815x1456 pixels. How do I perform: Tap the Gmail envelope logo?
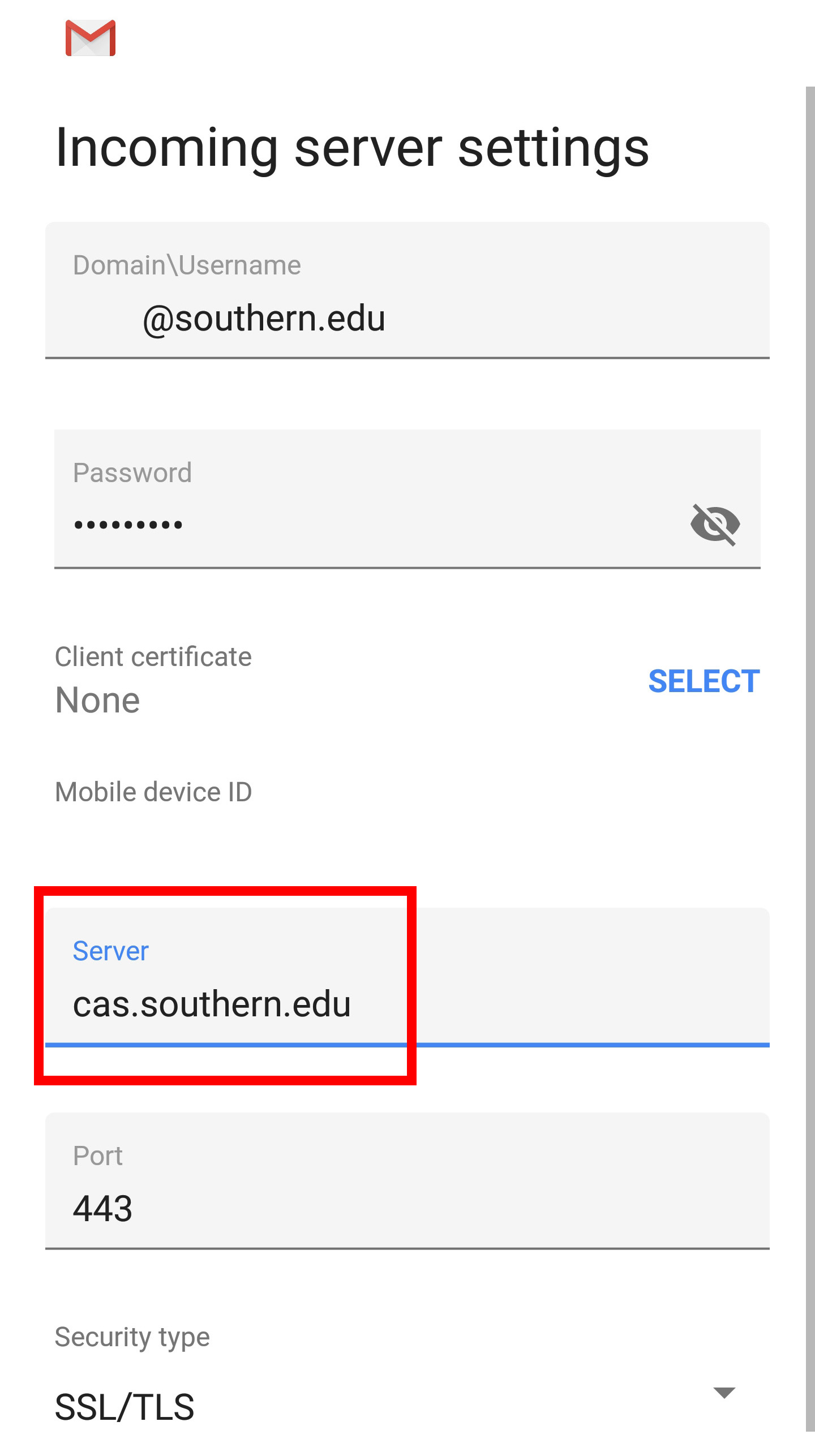(91, 38)
